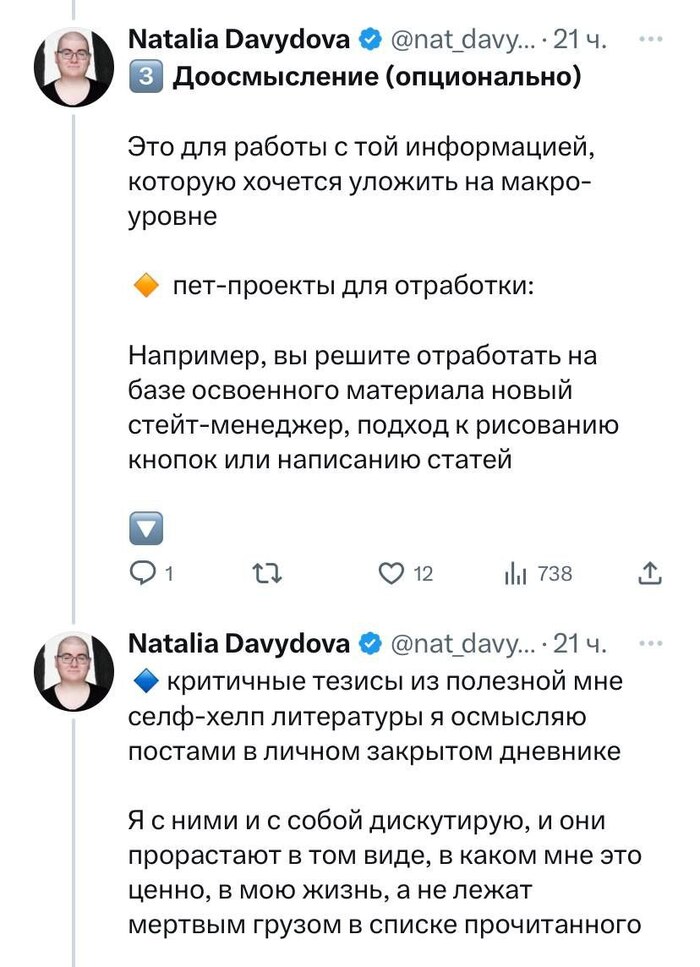Open Natalia Davydova name on first tweet
This screenshot has height=967, width=700.
click(x=239, y=40)
